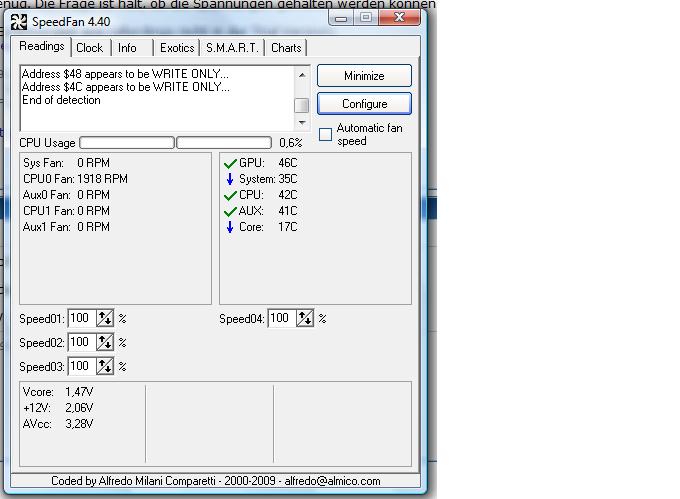Switch to the Exotics tab

tap(177, 48)
